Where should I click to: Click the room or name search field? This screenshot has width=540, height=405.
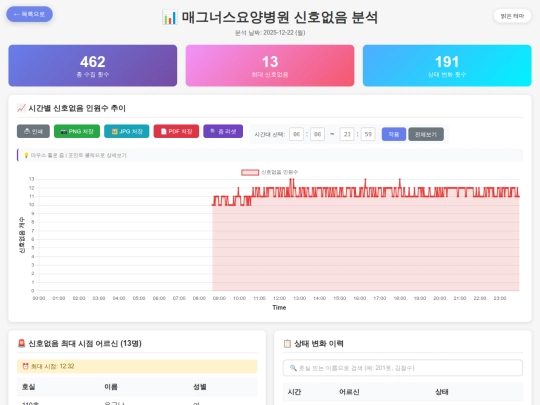[403, 368]
